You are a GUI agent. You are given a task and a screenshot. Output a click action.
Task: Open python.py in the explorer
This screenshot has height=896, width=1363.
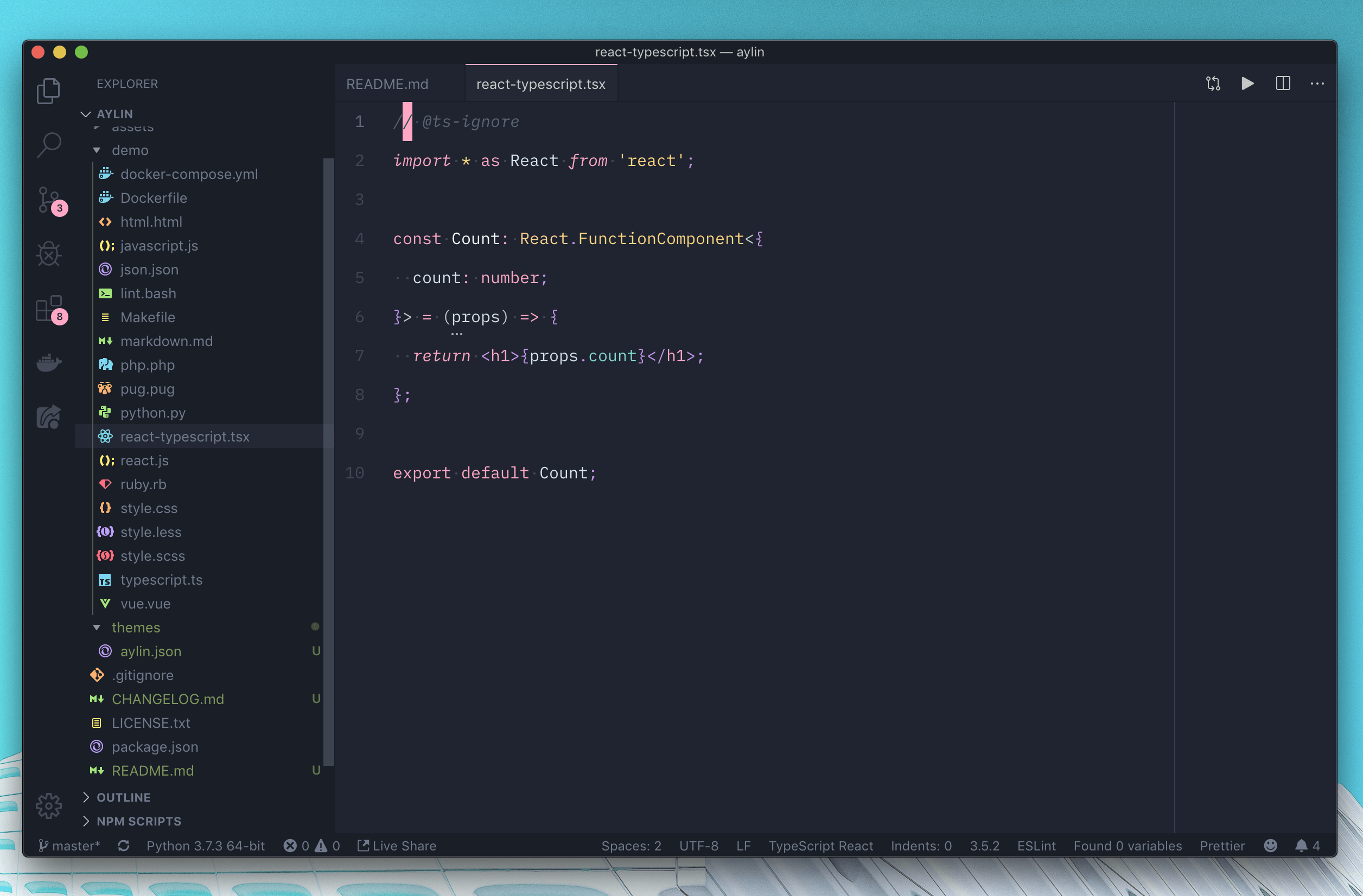152,413
